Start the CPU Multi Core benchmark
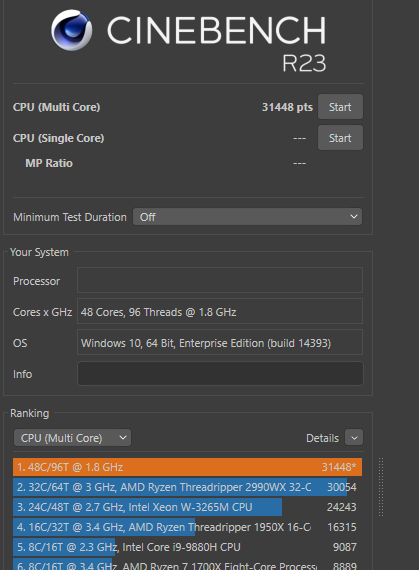Screen dimensions: 419x570 pos(340,107)
